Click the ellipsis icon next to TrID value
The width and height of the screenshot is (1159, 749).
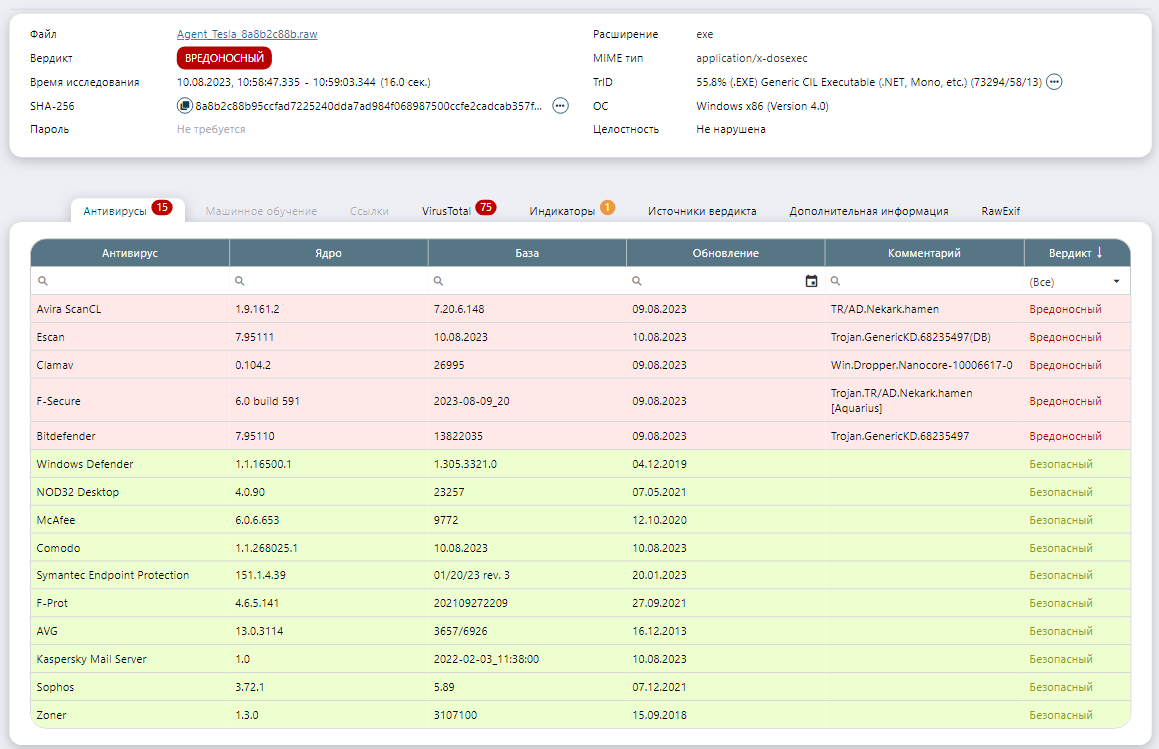tap(1054, 82)
